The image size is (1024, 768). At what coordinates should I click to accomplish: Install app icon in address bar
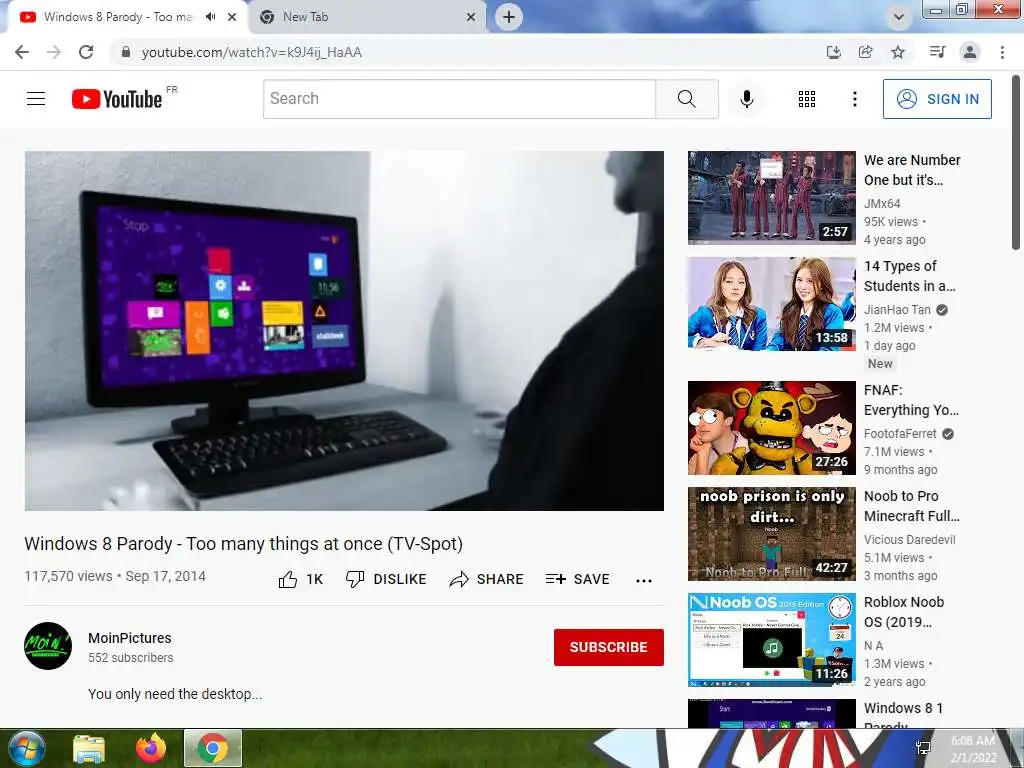pos(833,52)
